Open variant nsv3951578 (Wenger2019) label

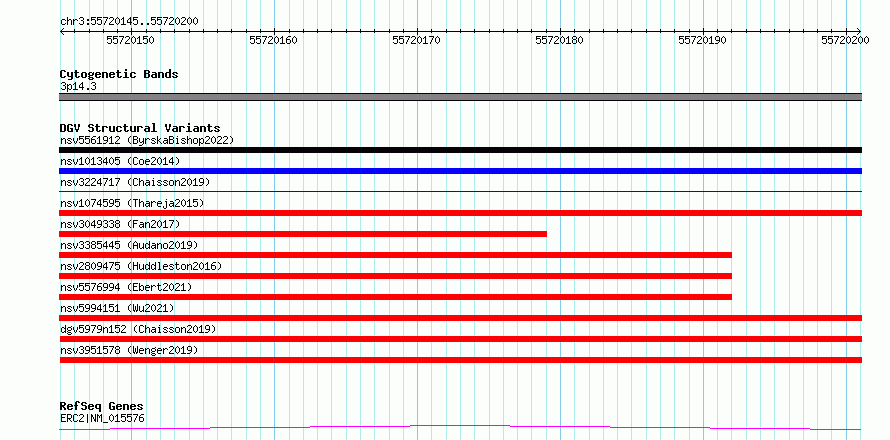click(129, 350)
